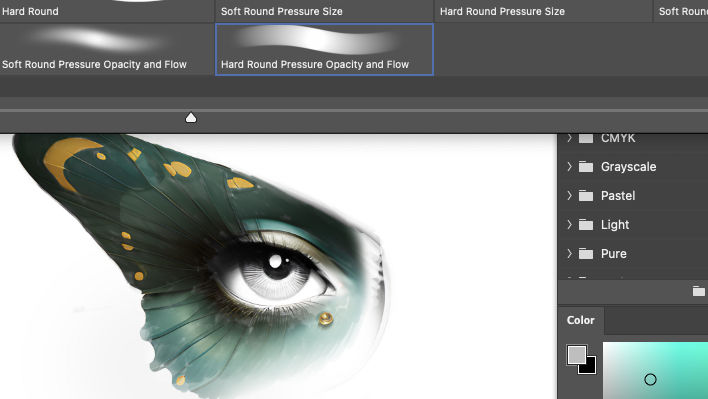Choose the Soft Round Pressure Size brush
The width and height of the screenshot is (708, 399).
324,11
